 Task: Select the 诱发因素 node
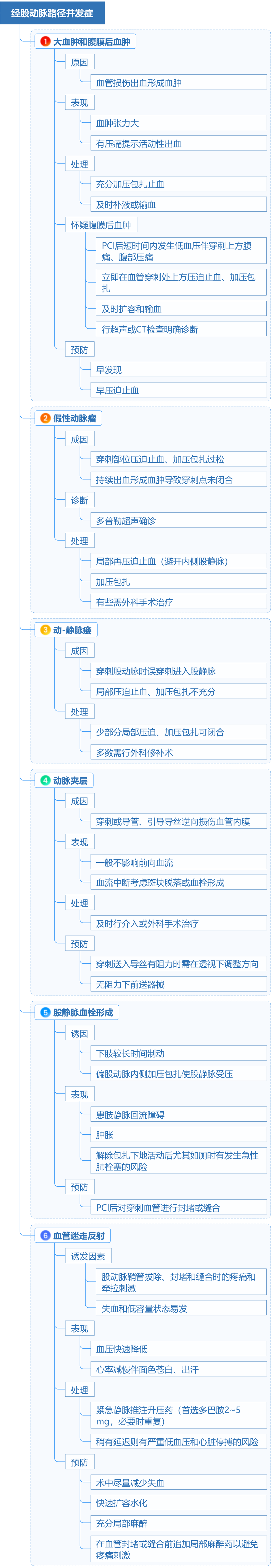click(88, 1256)
